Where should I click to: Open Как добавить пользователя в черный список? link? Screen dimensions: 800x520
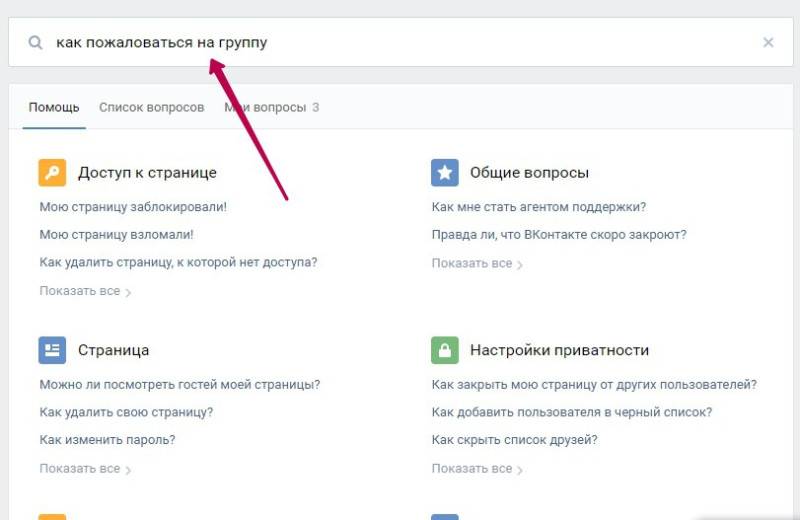click(x=571, y=412)
